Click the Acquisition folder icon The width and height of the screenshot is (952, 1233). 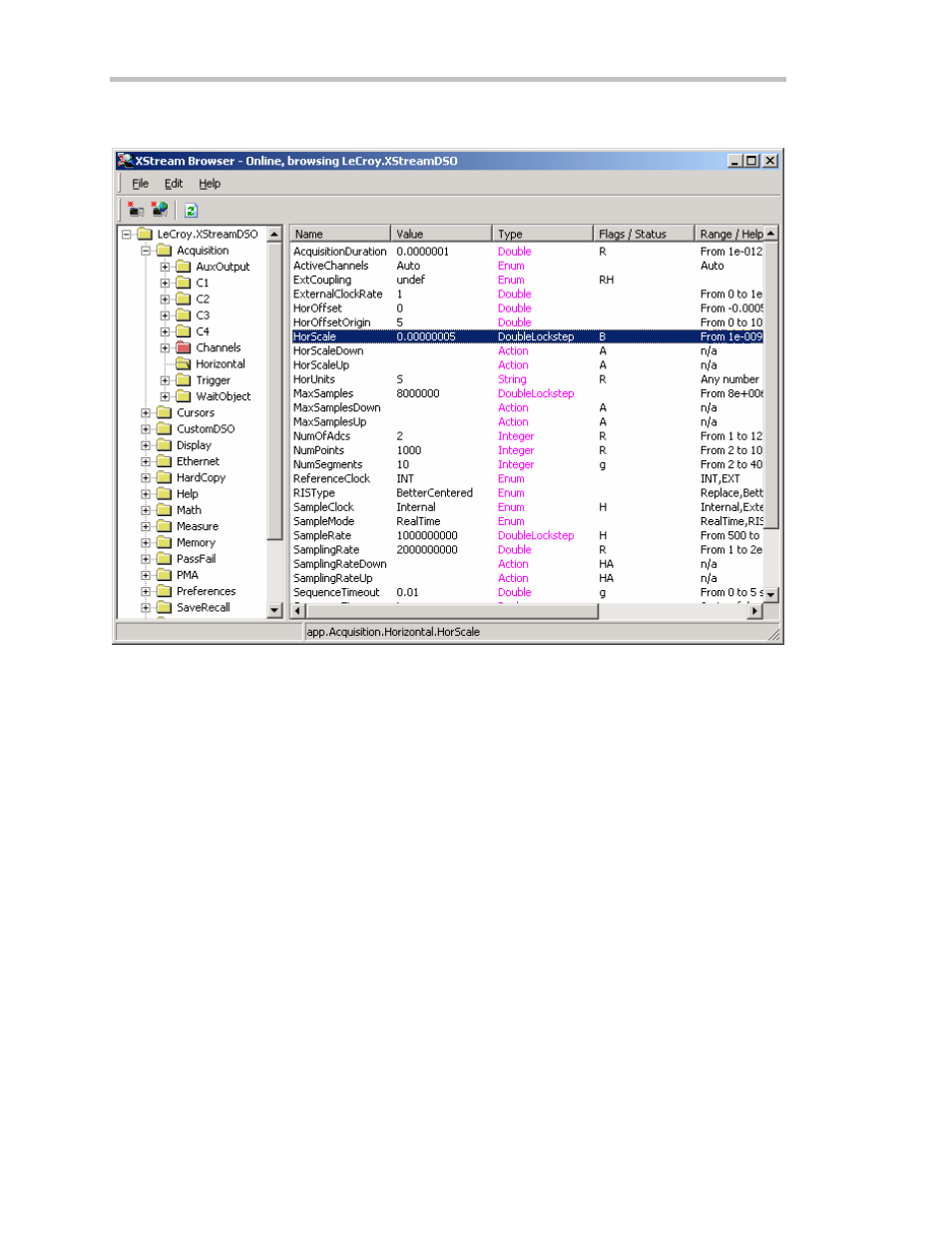[x=165, y=251]
